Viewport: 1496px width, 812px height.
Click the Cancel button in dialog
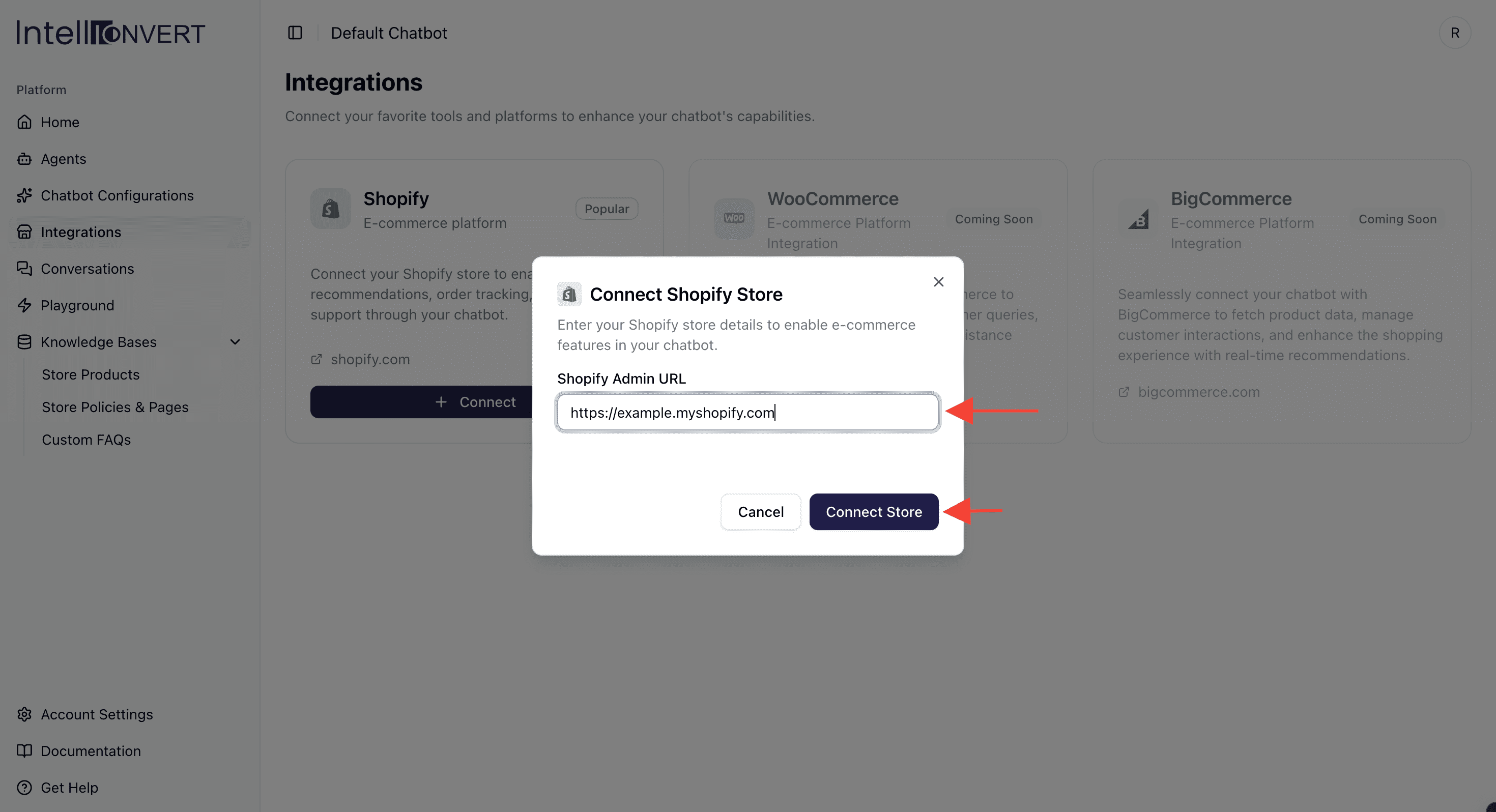coord(760,511)
